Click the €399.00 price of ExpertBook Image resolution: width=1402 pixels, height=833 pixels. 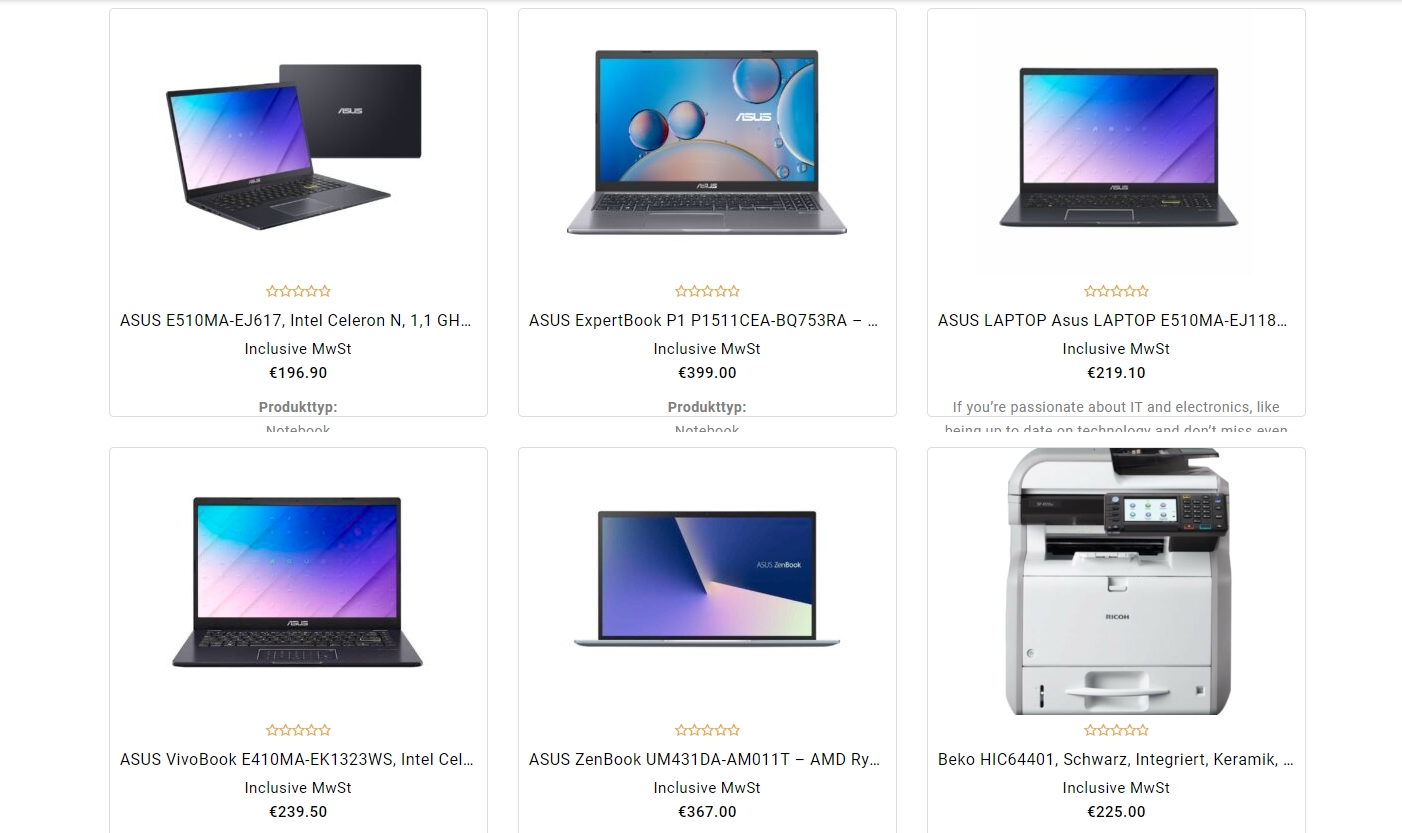point(707,373)
